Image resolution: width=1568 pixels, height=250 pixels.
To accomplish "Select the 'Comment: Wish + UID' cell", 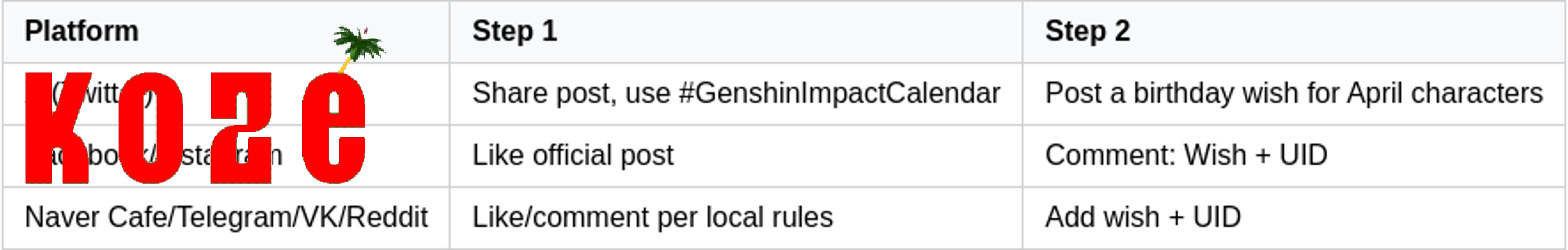I will tap(1186, 155).
